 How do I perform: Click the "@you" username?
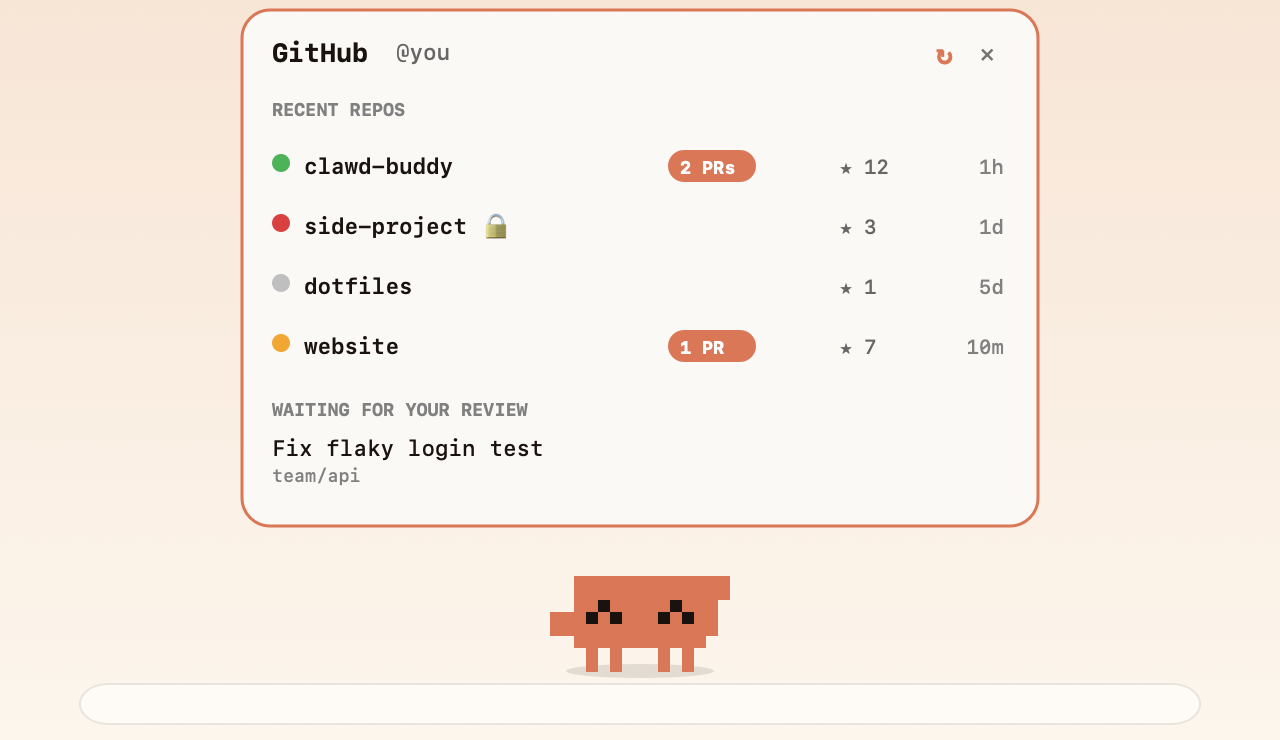pyautogui.click(x=423, y=53)
